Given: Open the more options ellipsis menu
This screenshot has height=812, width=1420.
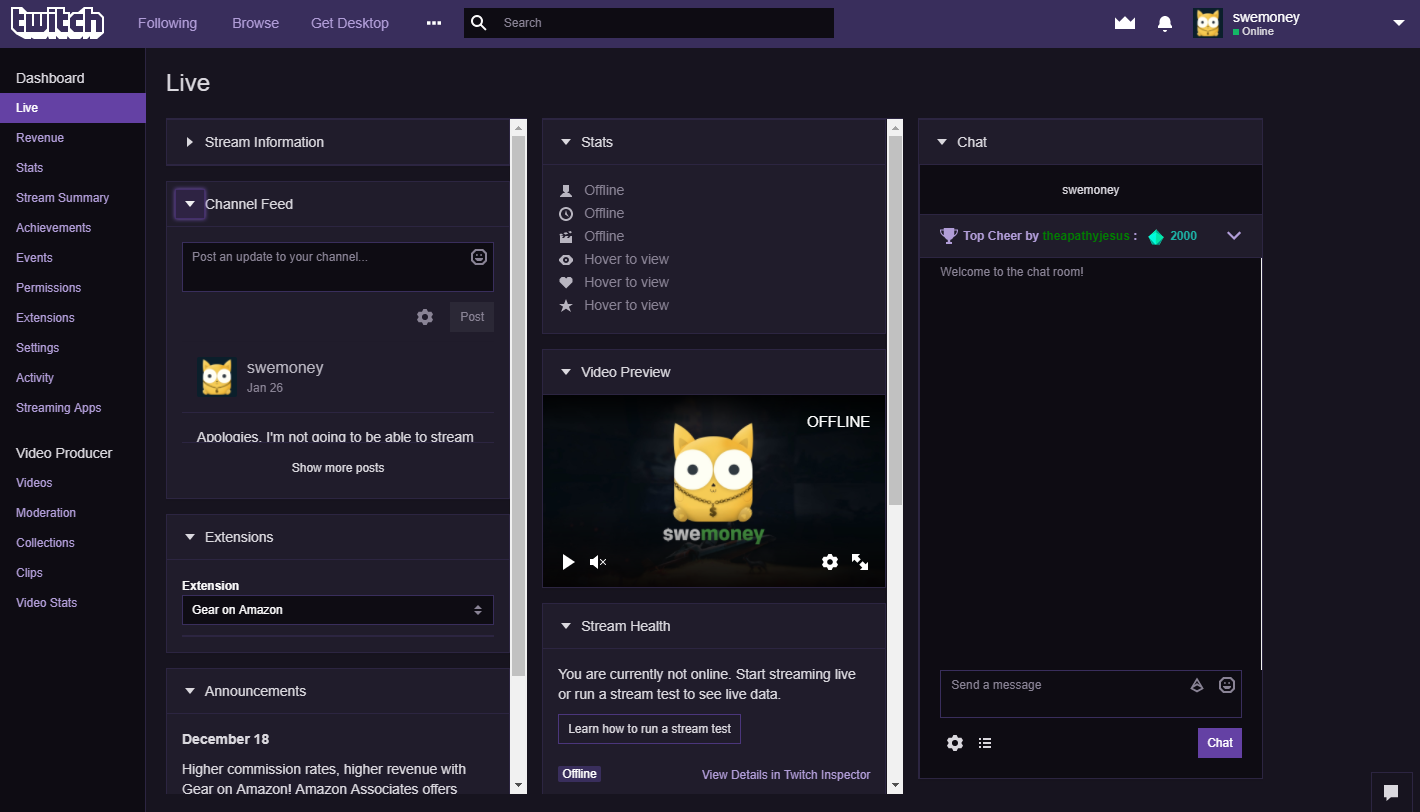Looking at the screenshot, I should click(434, 23).
